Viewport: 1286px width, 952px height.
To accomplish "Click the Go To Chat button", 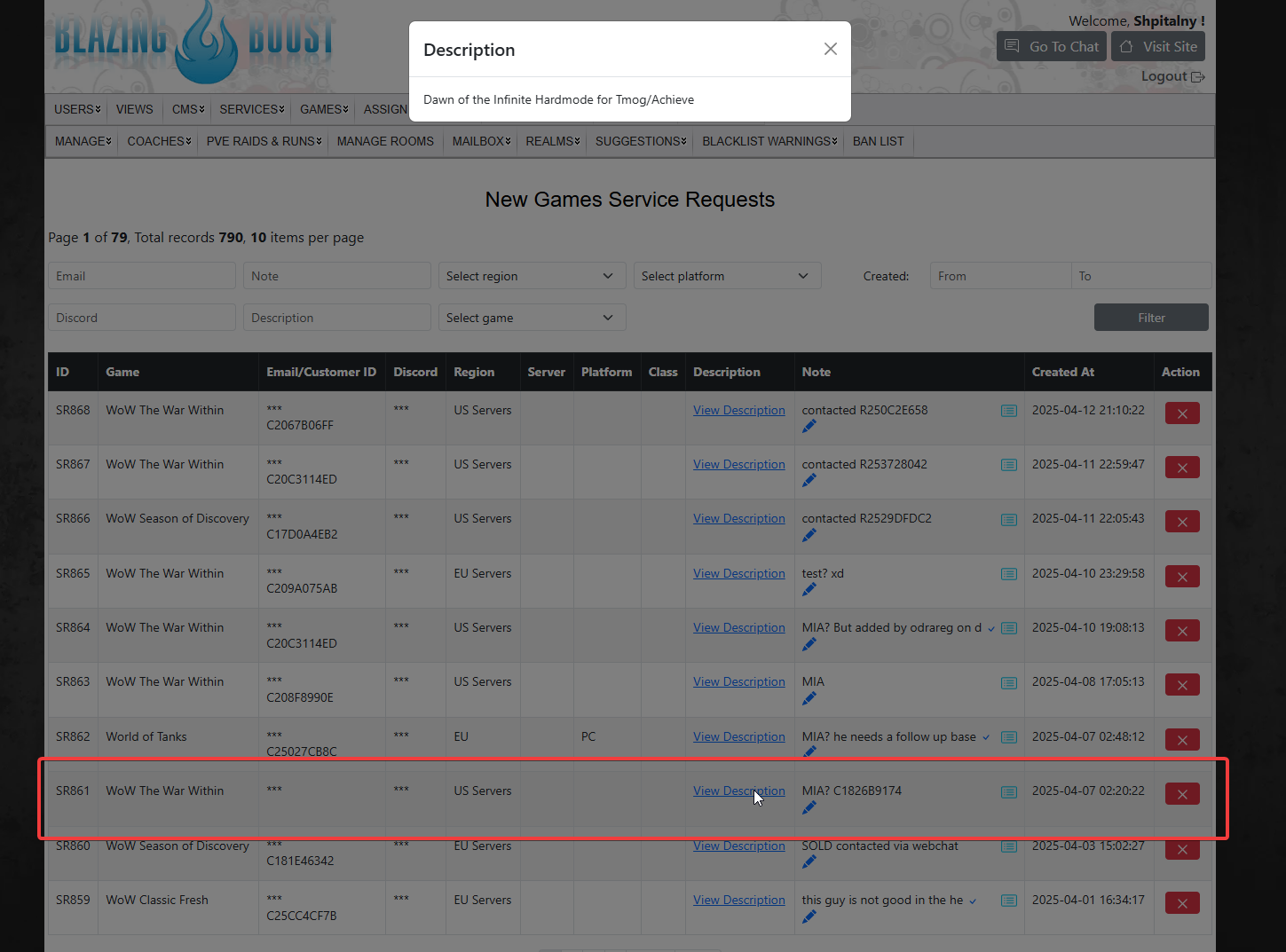I will pos(1052,47).
